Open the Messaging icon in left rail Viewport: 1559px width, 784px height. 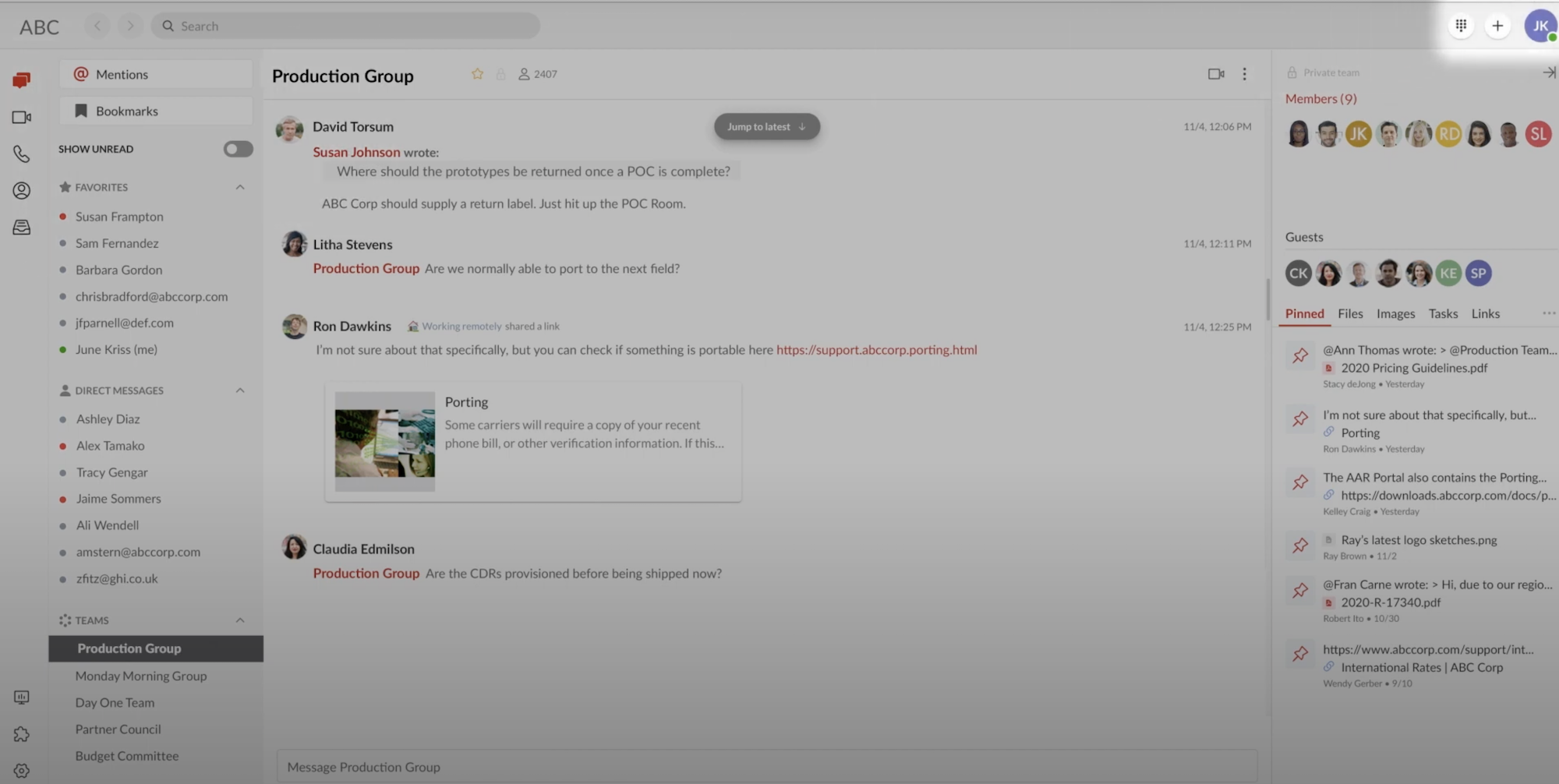pos(22,79)
